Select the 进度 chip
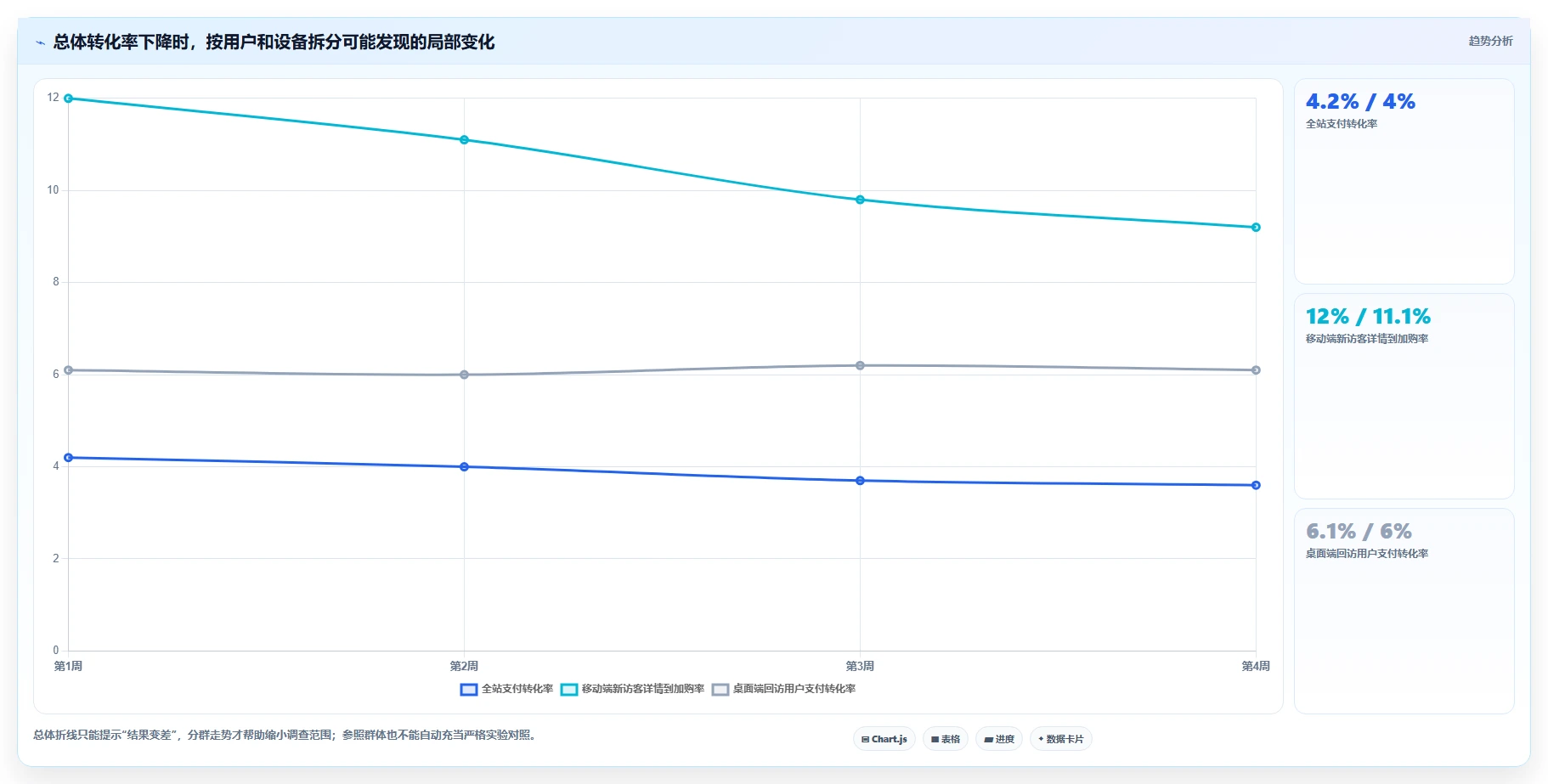This screenshot has width=1548, height=784. [x=999, y=739]
